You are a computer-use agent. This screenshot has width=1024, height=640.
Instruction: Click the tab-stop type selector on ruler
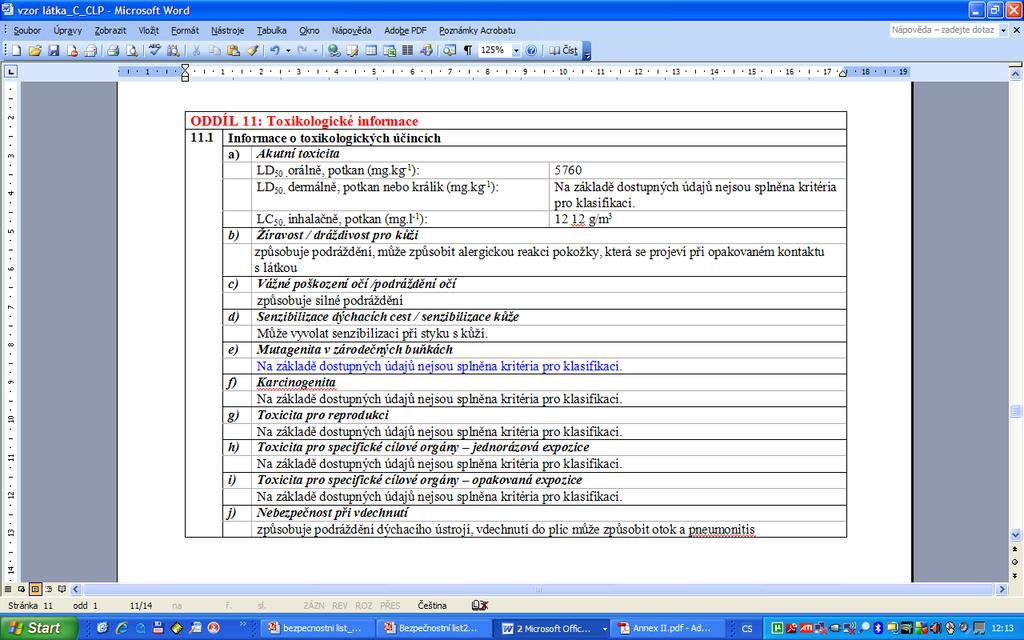tap(10, 71)
